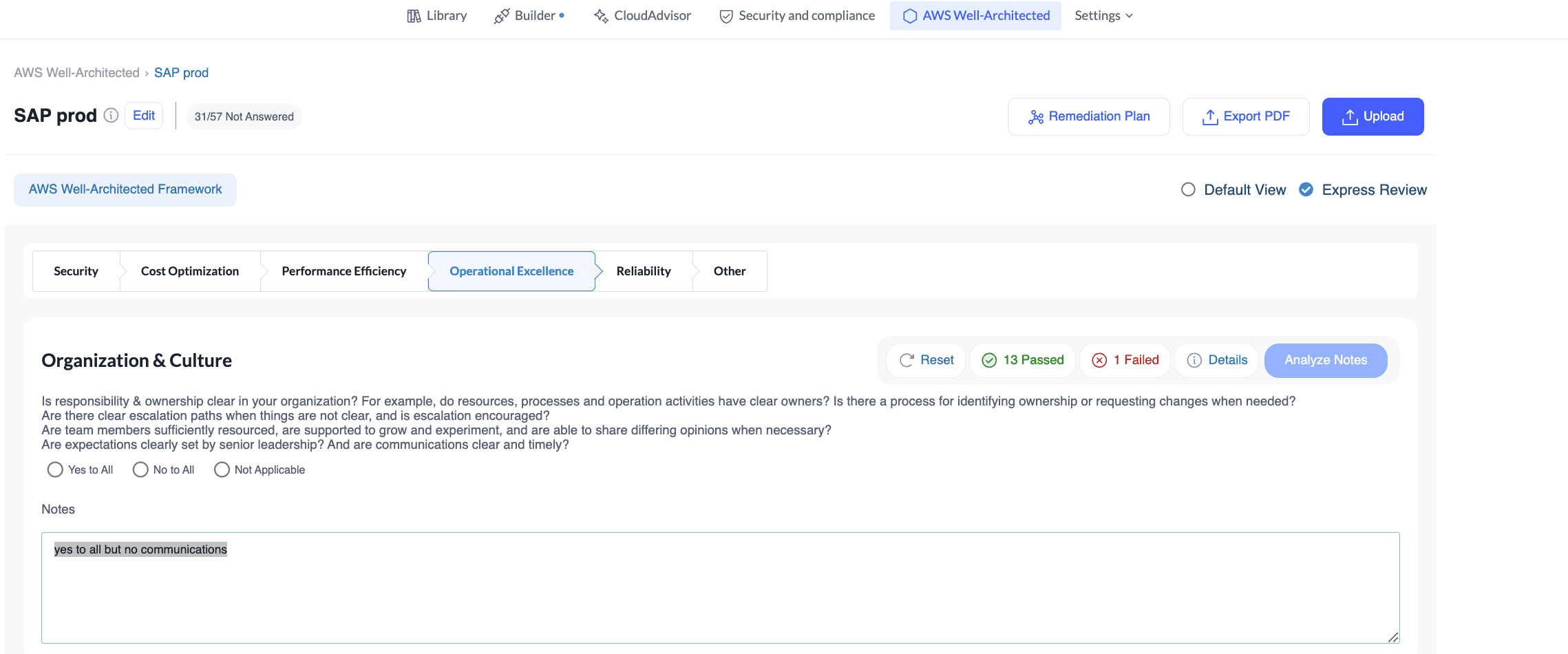The height and width of the screenshot is (654, 1568).
Task: Show the 1 Failed result
Action: tap(1125, 360)
